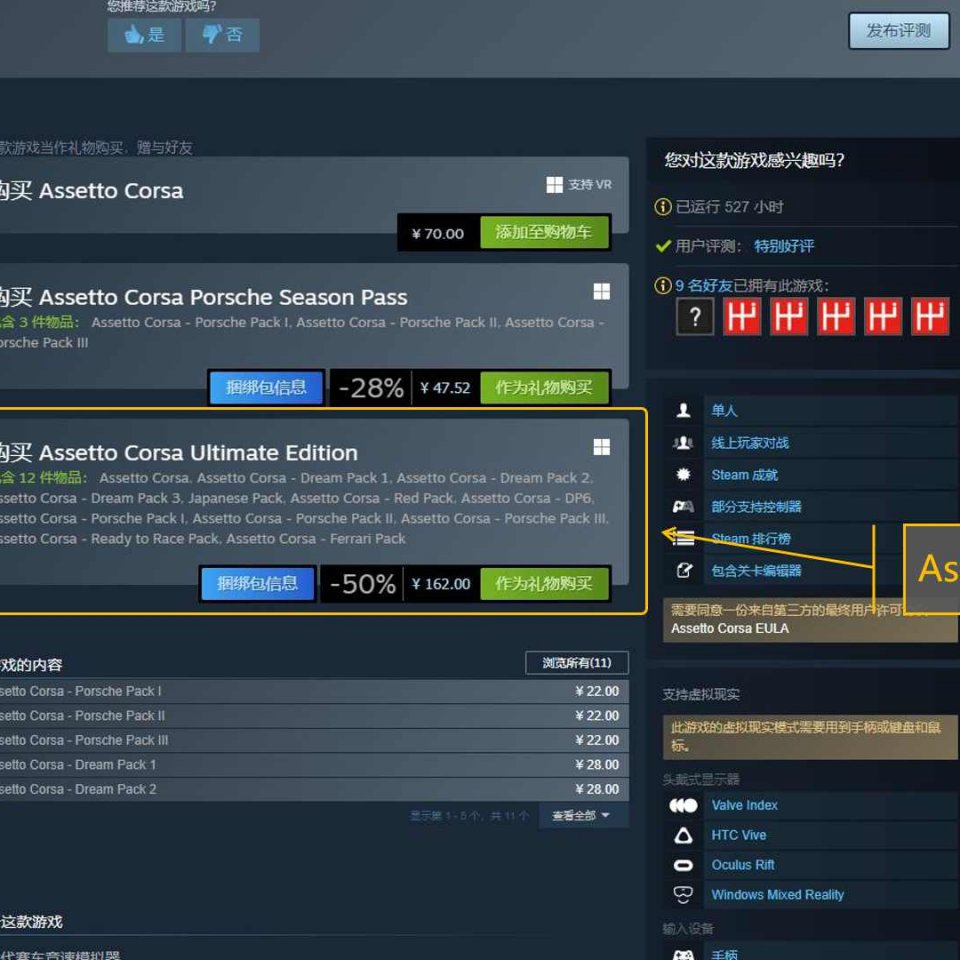Viewport: 960px width, 960px height.
Task: Click the green checkmark beside 用户评测
Action: [x=663, y=246]
